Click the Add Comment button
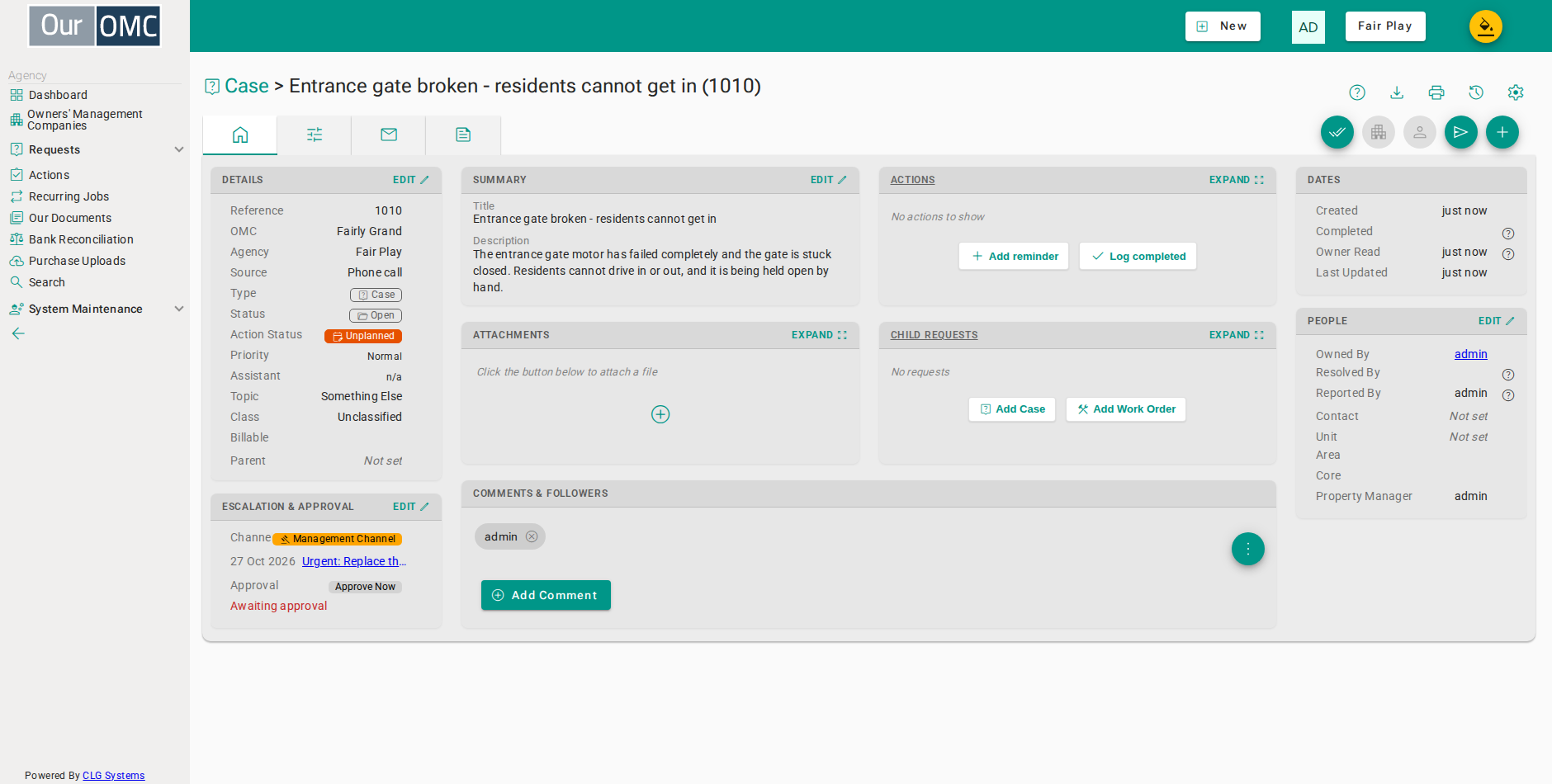Viewport: 1552px width, 784px height. coord(546,595)
